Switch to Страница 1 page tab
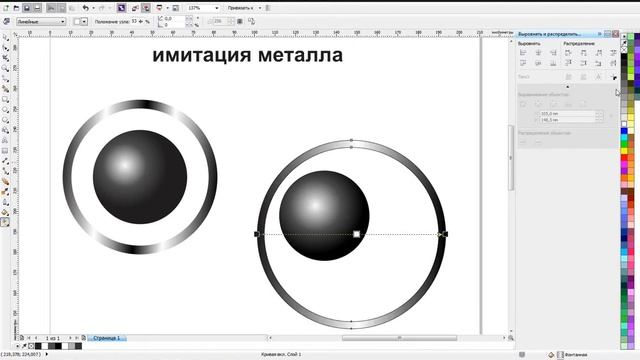This screenshot has width=640, height=360. pos(107,338)
